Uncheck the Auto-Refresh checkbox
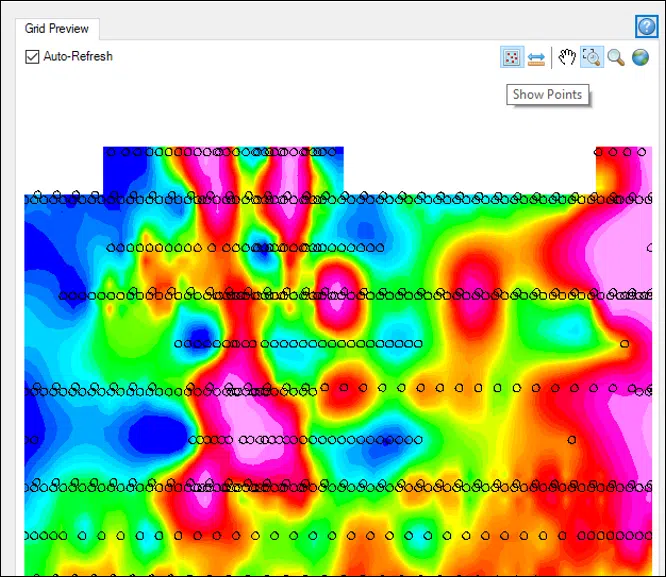The image size is (666, 577). click(x=32, y=57)
